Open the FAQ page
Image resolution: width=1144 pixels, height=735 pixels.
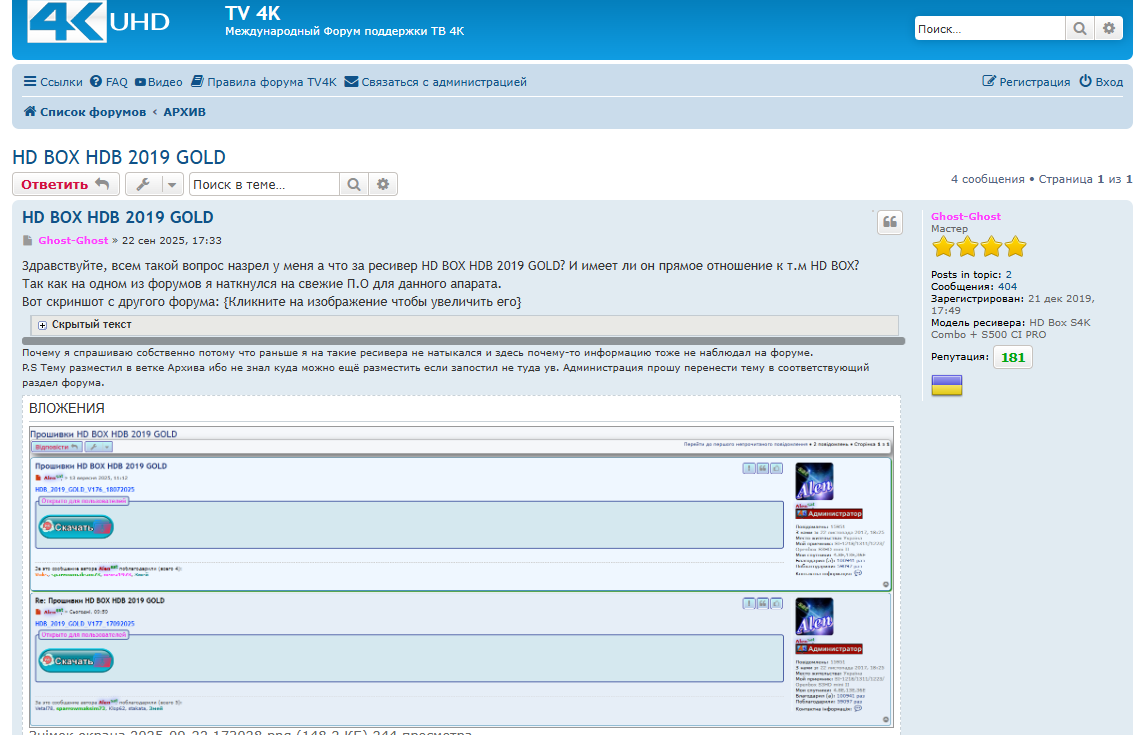(x=109, y=82)
